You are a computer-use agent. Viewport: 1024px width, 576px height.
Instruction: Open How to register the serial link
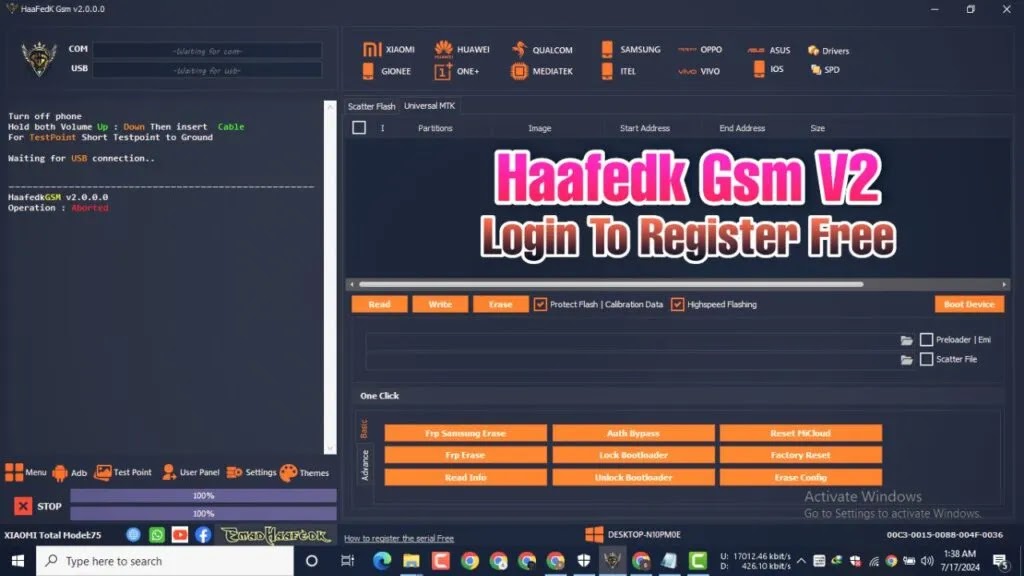(x=399, y=539)
